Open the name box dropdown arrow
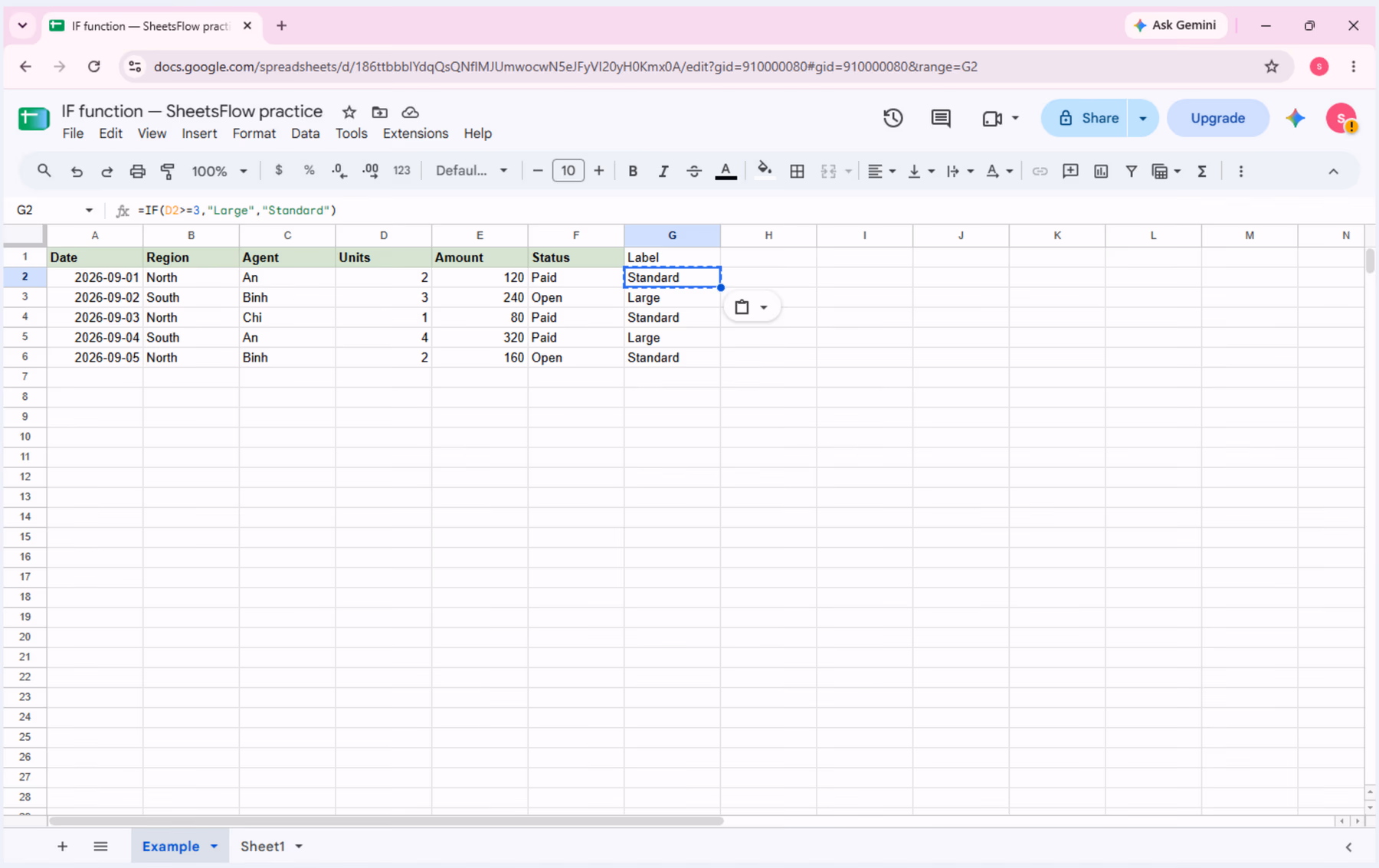 (x=89, y=210)
